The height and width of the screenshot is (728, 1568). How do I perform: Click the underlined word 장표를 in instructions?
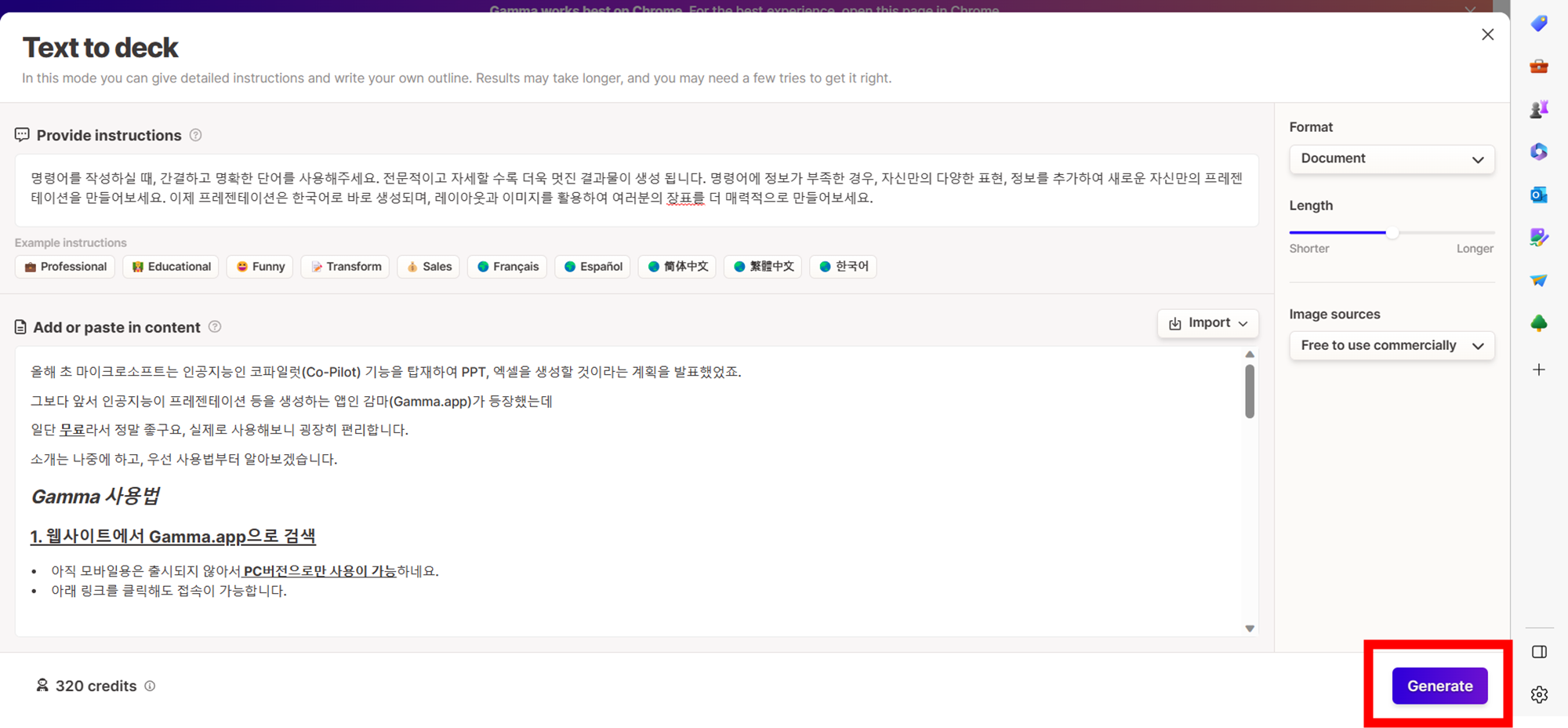(685, 198)
